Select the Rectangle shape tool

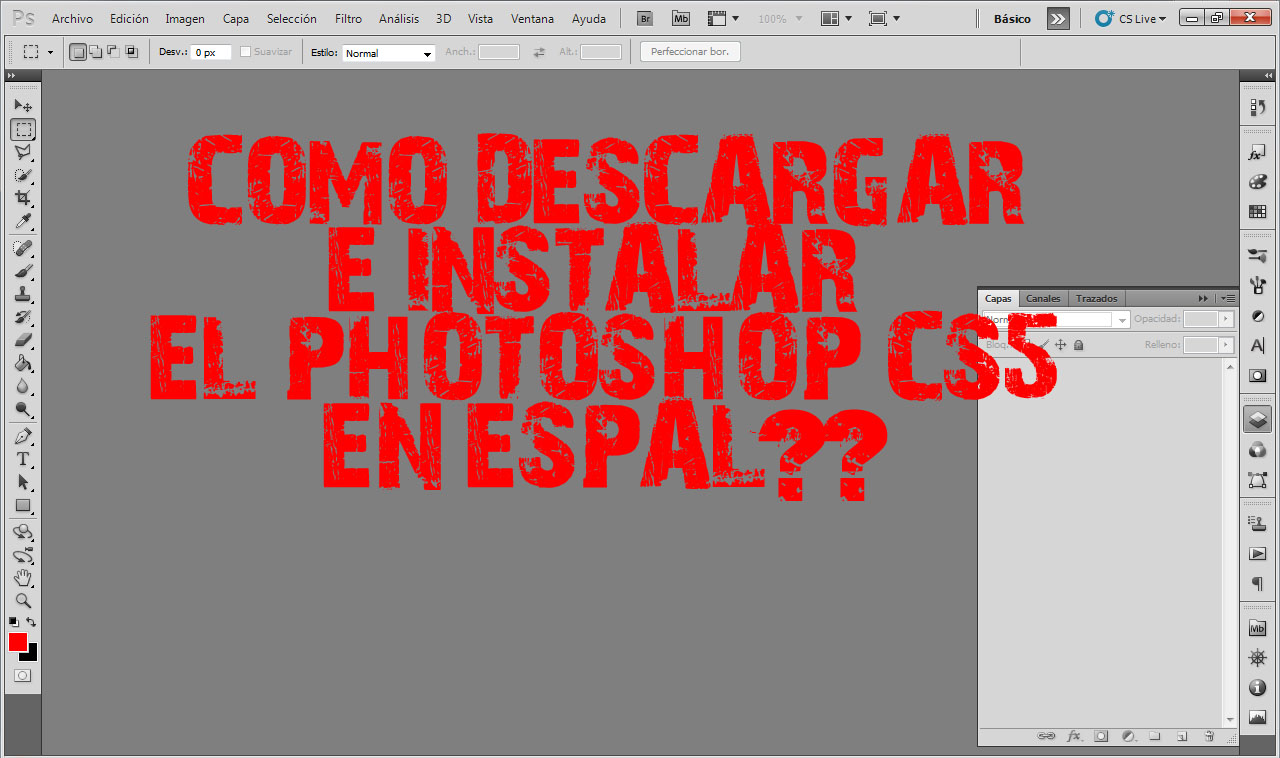tap(23, 505)
